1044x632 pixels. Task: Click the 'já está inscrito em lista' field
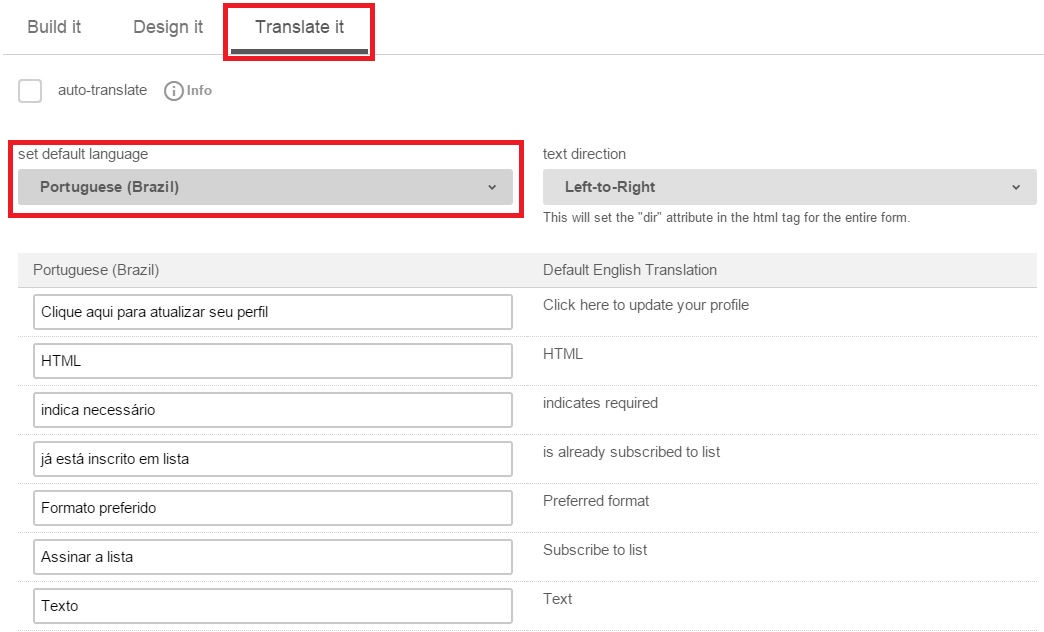(x=273, y=459)
